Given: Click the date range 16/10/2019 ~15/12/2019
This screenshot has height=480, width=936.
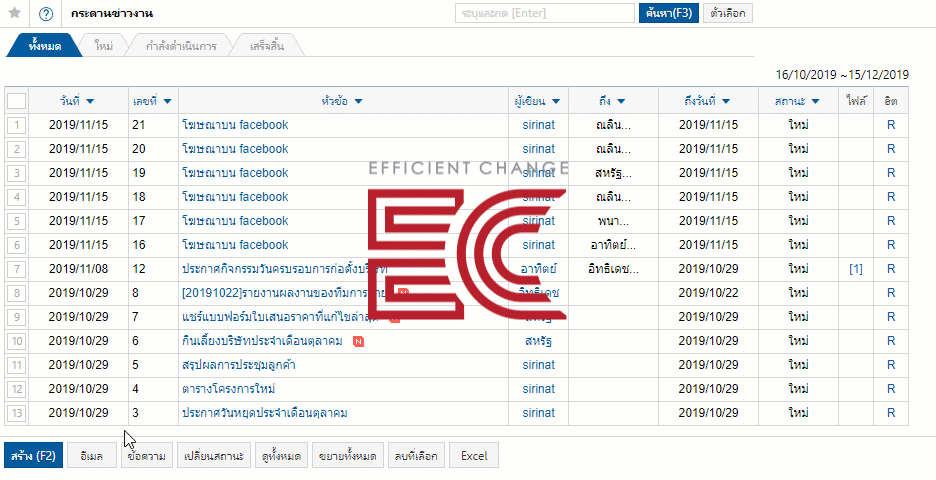Looking at the screenshot, I should click(842, 75).
